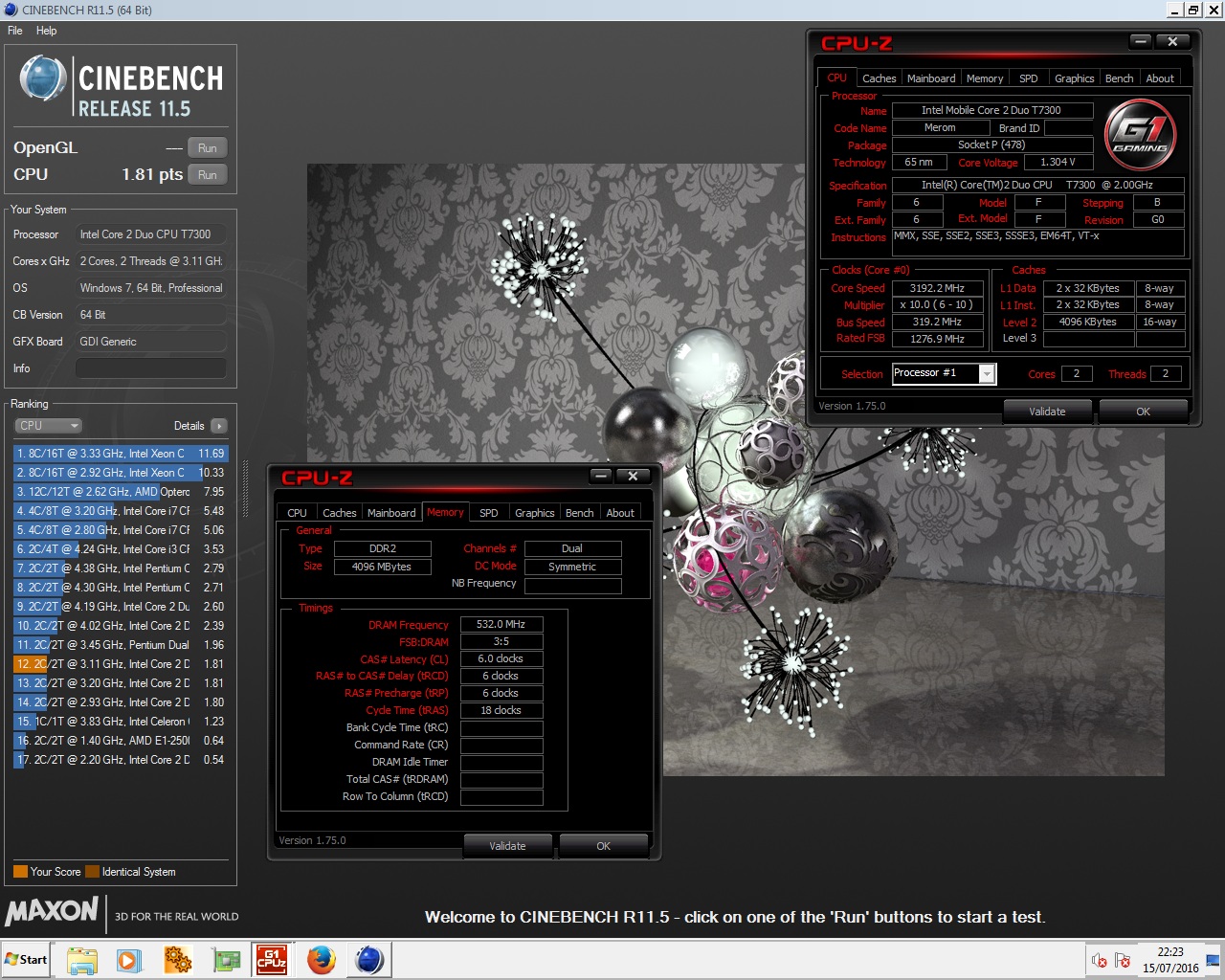1225x980 pixels.
Task: Click the Your Score orange legend swatch
Action: (20, 872)
